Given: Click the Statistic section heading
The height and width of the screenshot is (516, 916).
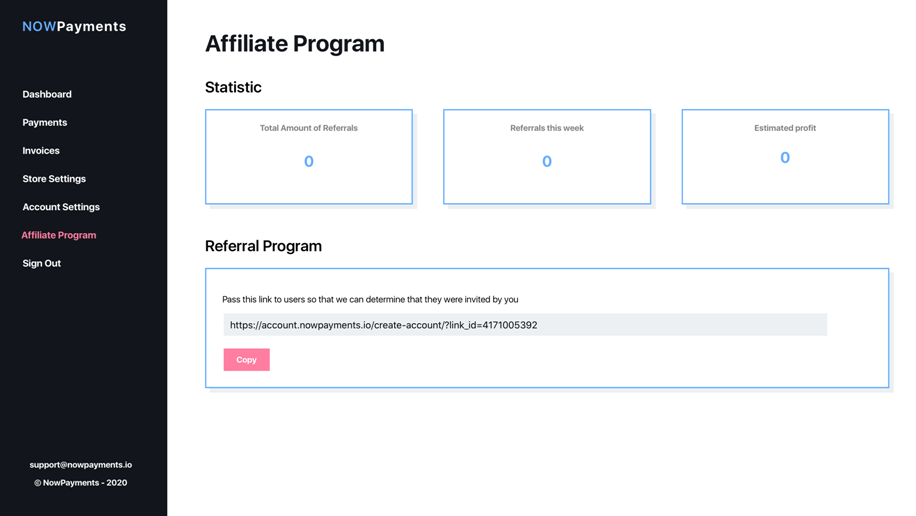Looking at the screenshot, I should 233,87.
